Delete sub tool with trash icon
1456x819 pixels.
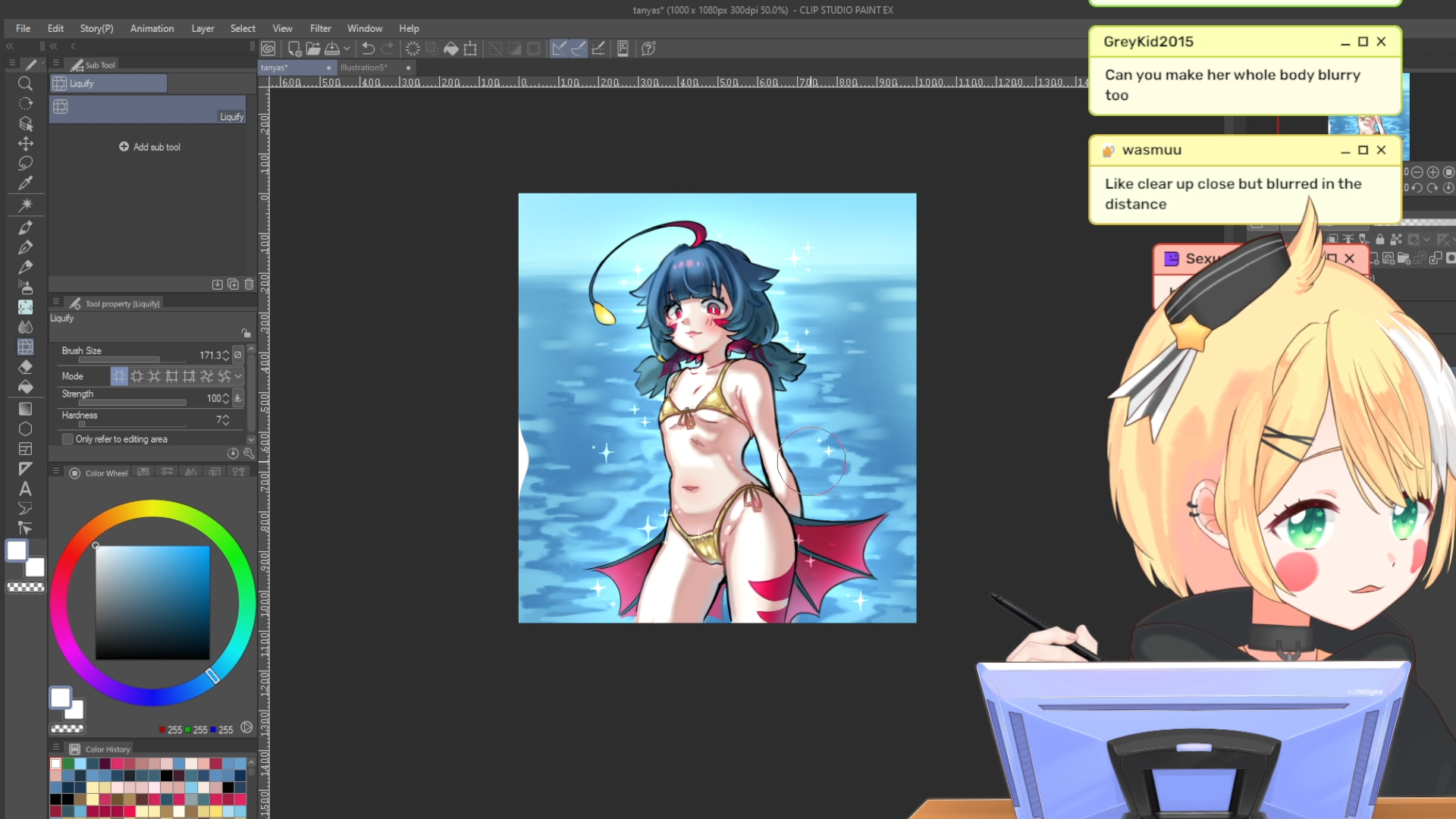(x=249, y=284)
